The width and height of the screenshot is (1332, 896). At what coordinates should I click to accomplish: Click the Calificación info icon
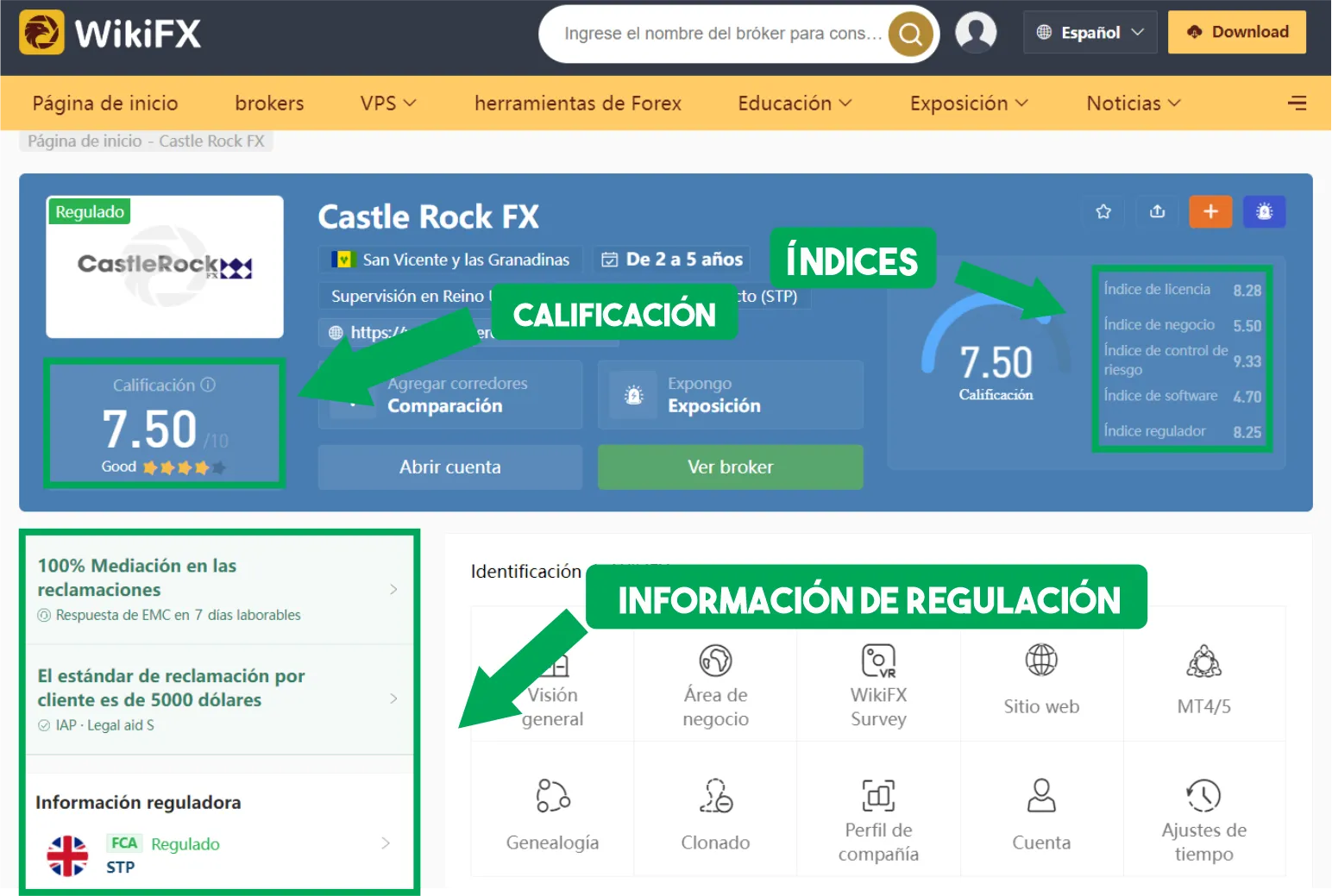coord(208,385)
